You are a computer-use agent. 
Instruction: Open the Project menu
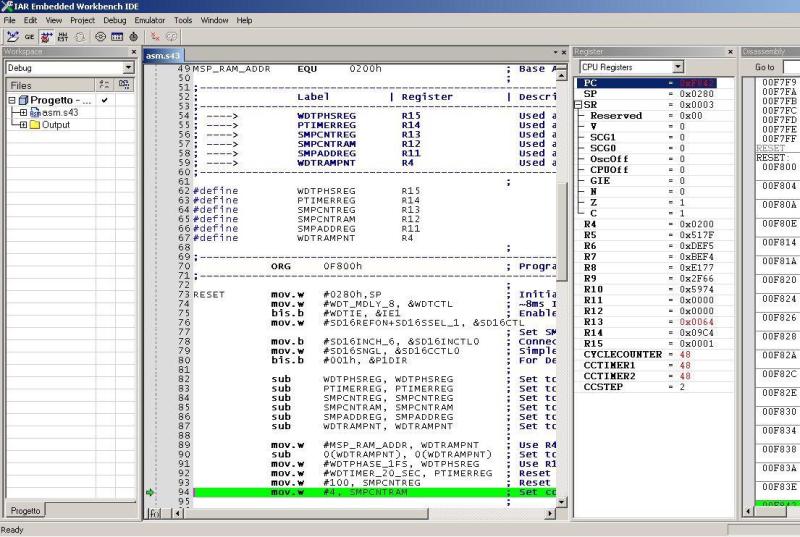pos(82,20)
